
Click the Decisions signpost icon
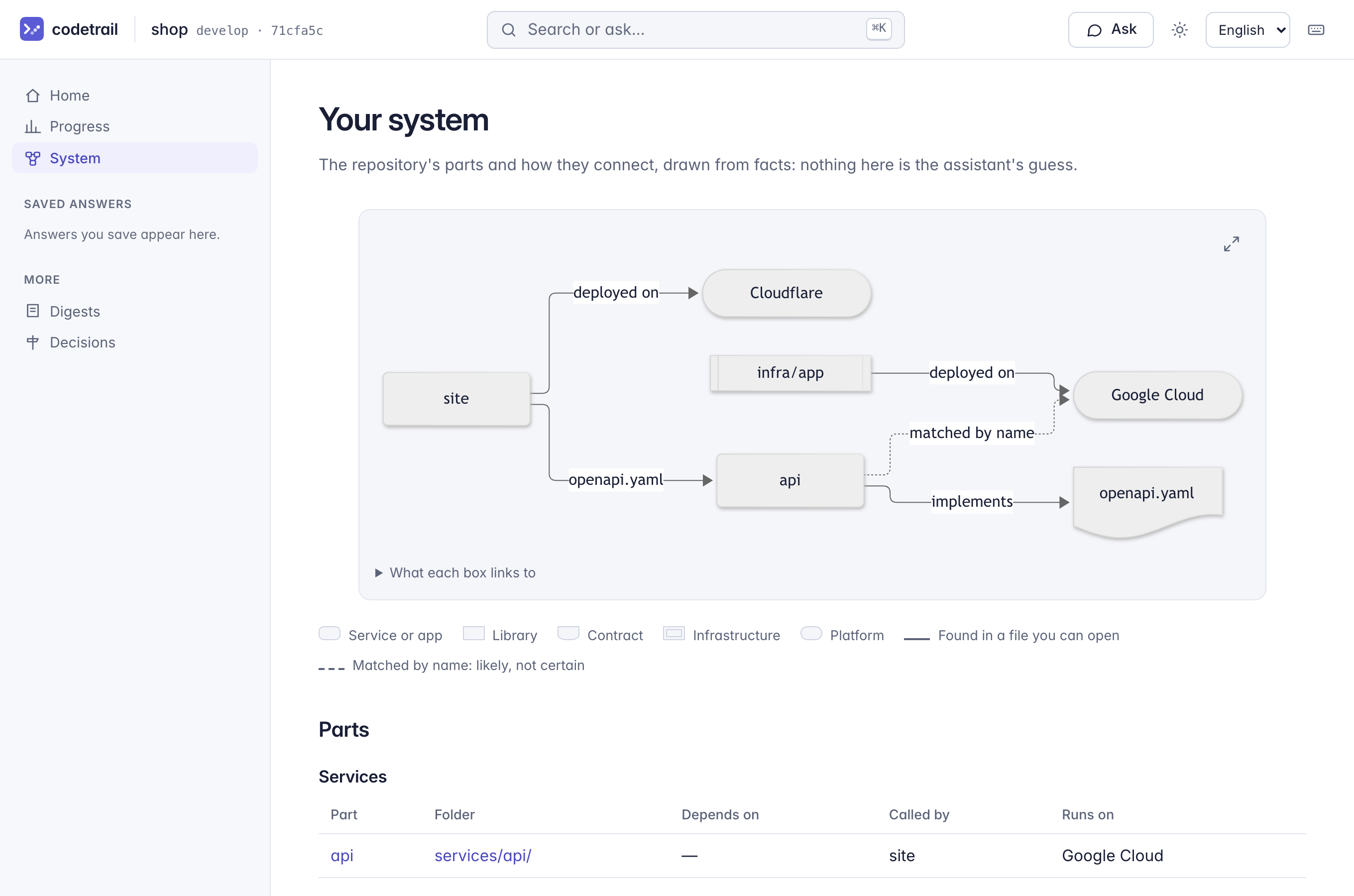32,341
